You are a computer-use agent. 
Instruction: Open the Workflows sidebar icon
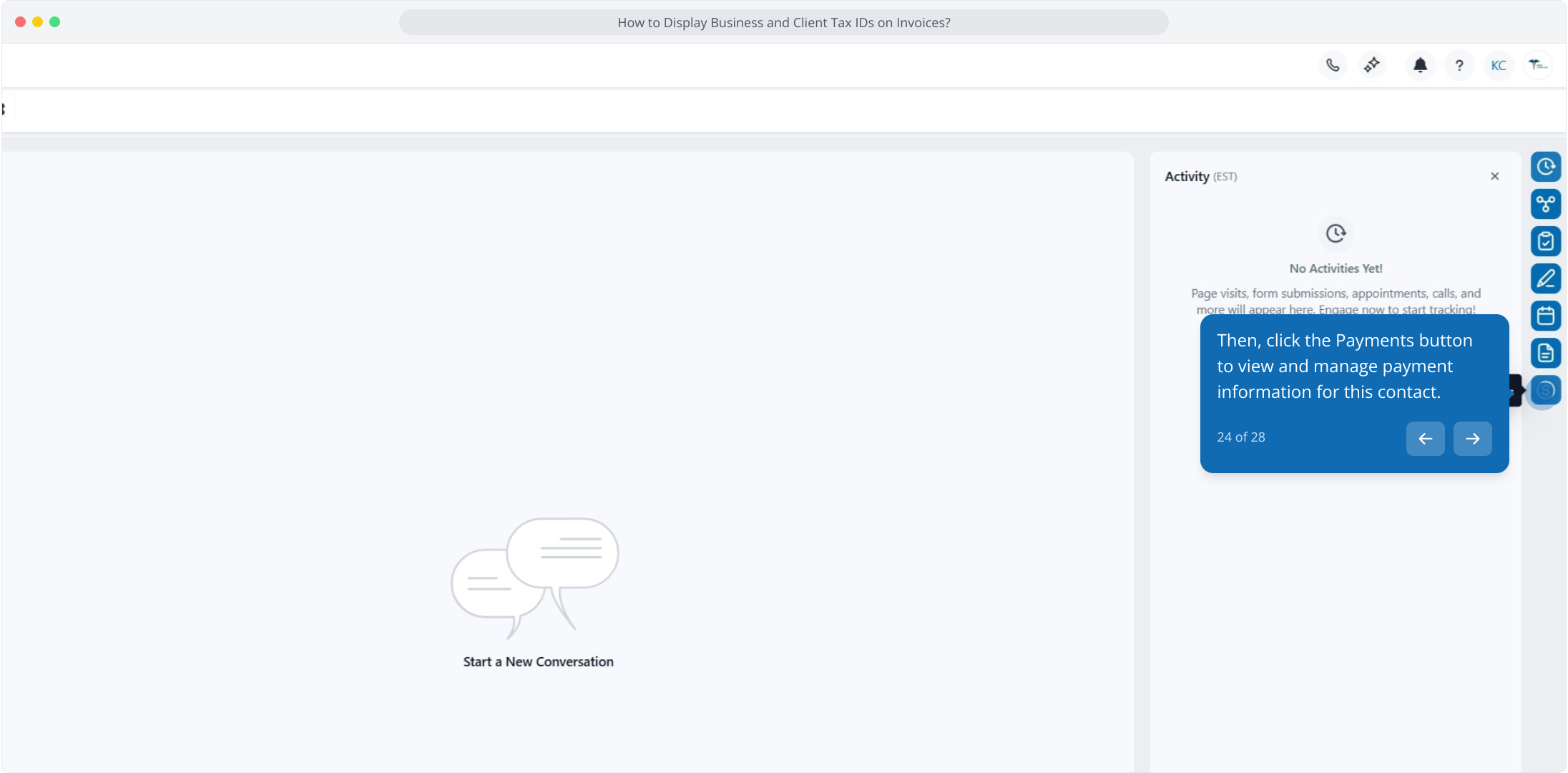1546,204
